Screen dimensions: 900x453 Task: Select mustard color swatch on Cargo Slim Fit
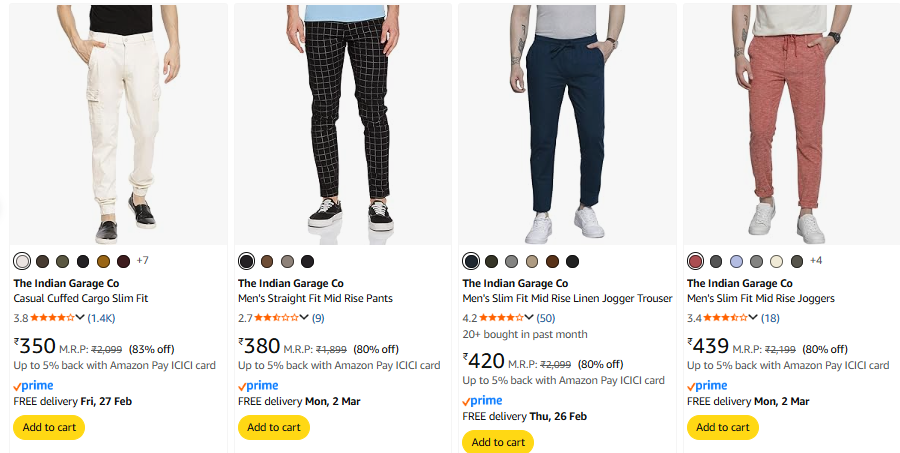click(103, 262)
